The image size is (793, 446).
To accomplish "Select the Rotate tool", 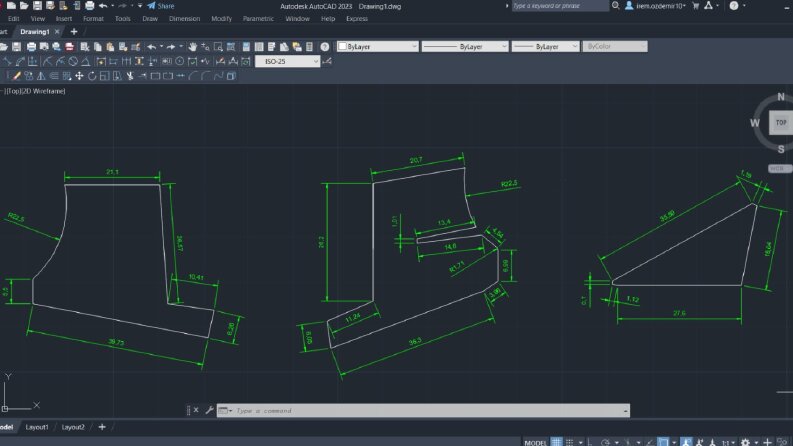I will (x=92, y=76).
